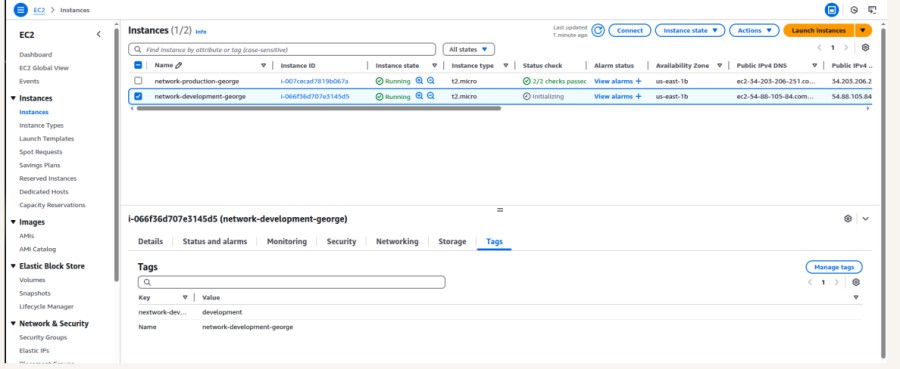This screenshot has width=900, height=369.
Task: Add alarm plus for network-development-george
Action: (x=638, y=96)
